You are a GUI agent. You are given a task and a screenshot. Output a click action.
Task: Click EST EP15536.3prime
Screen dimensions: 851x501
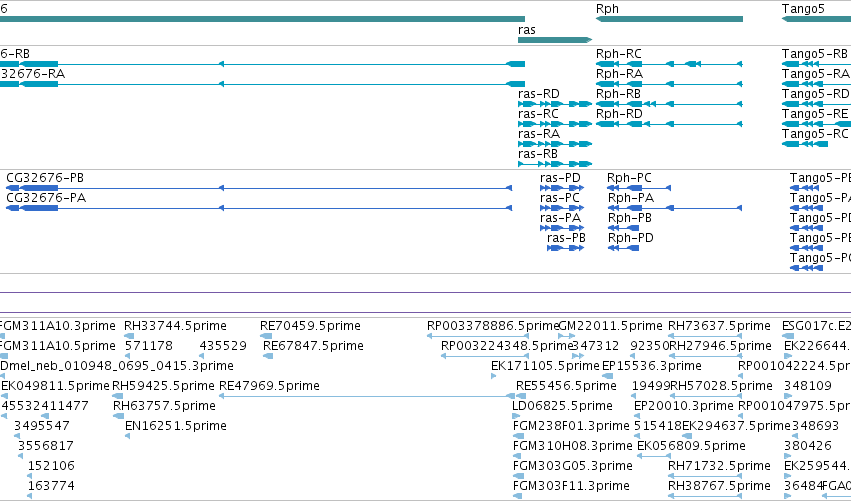(x=608, y=376)
